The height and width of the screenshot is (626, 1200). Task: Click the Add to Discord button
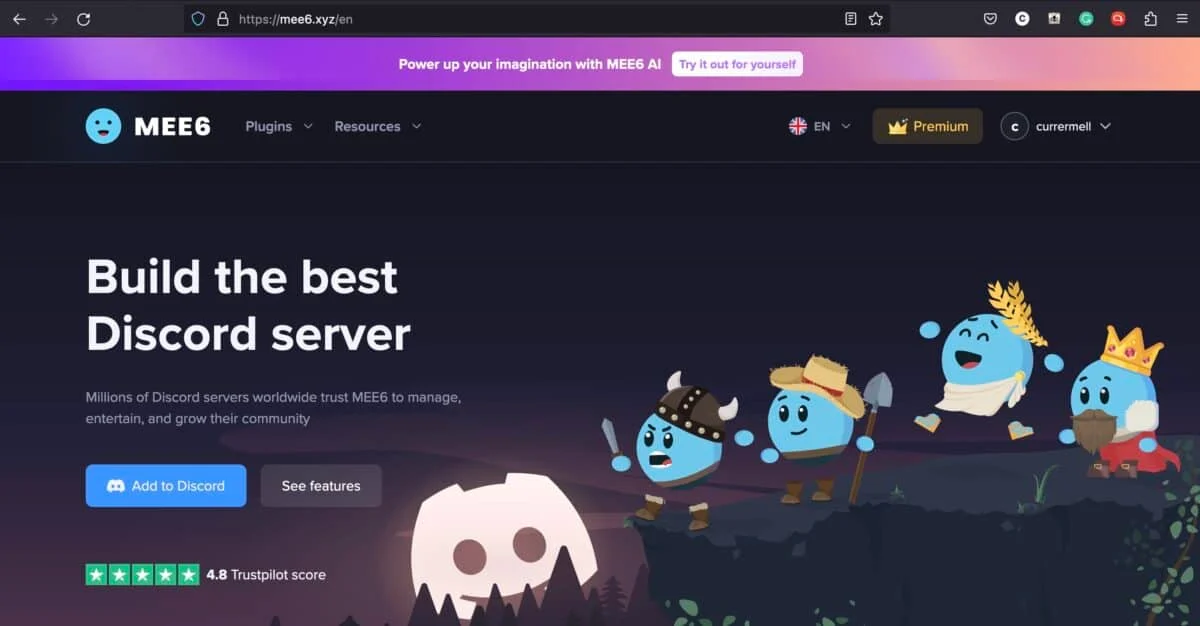click(166, 486)
